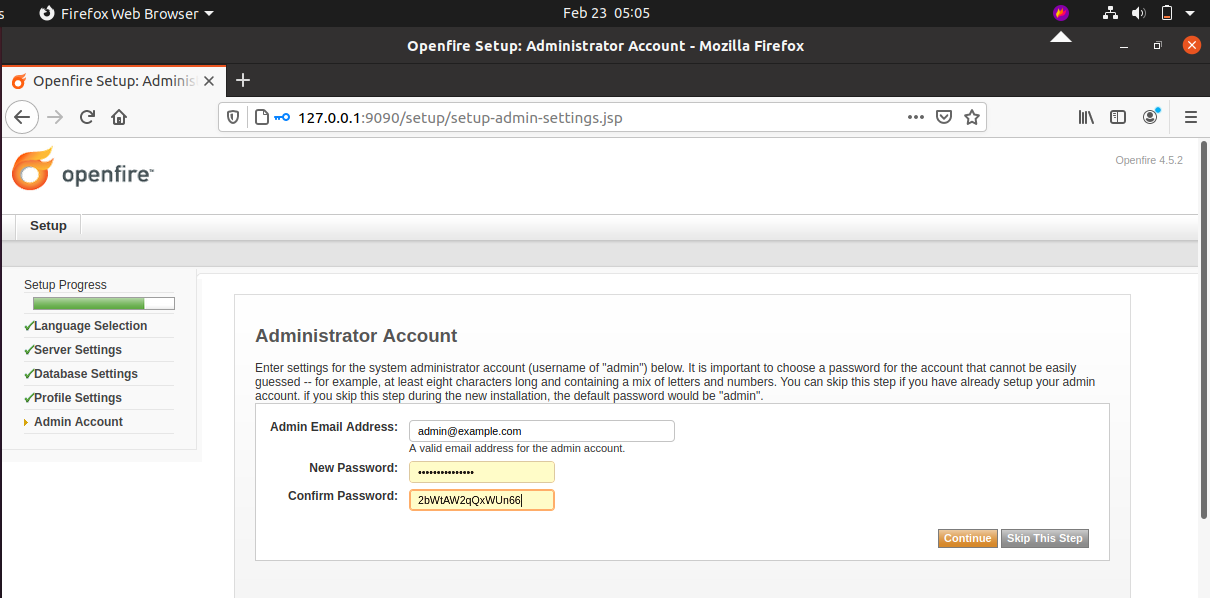Select Language Selection step in sidebar
Screen dimensions: 1210x598
click(90, 326)
